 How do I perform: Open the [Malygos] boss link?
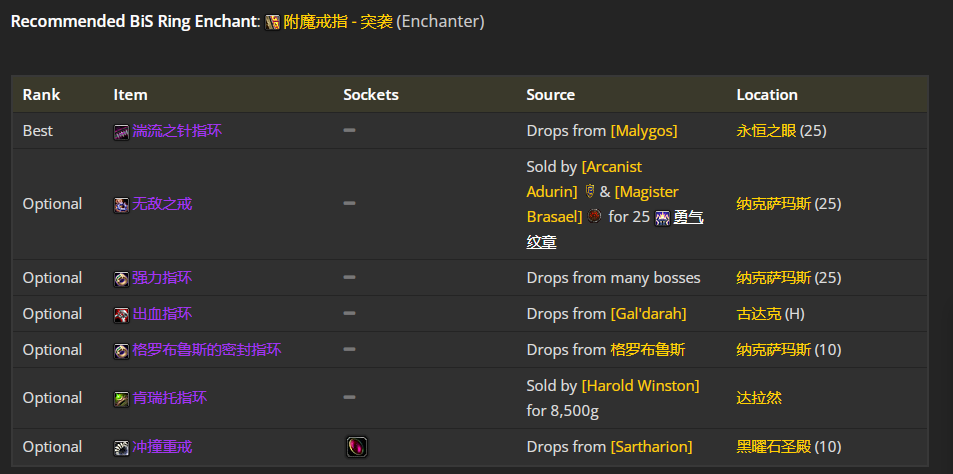click(644, 131)
